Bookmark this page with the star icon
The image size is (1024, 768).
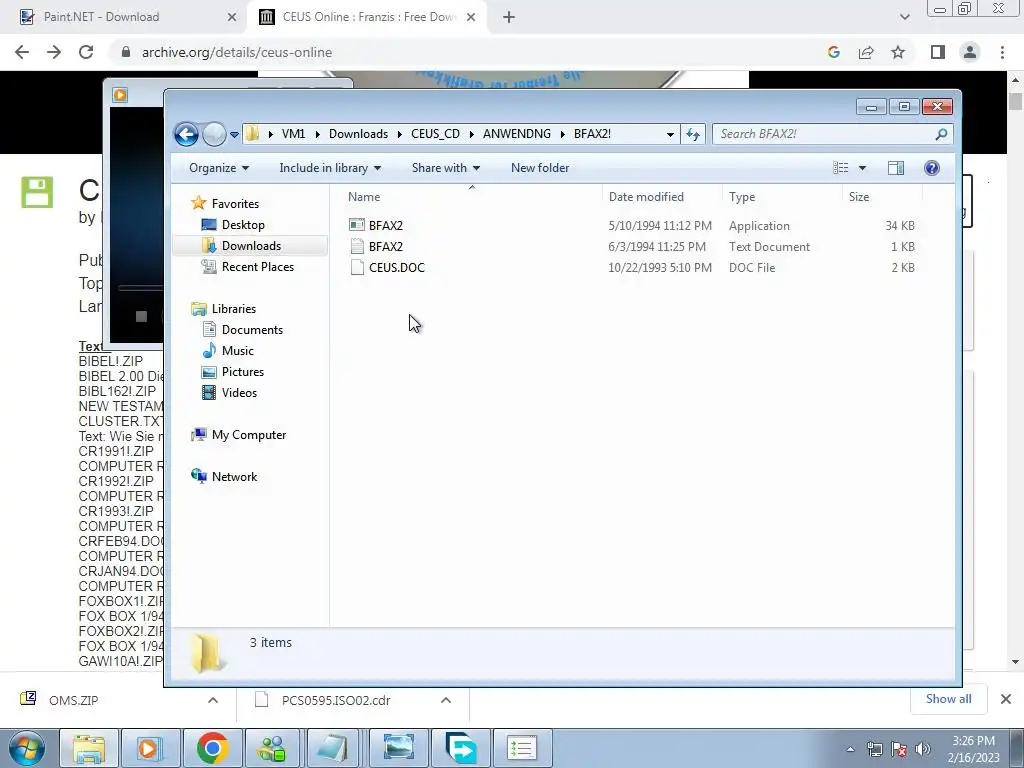pos(898,52)
